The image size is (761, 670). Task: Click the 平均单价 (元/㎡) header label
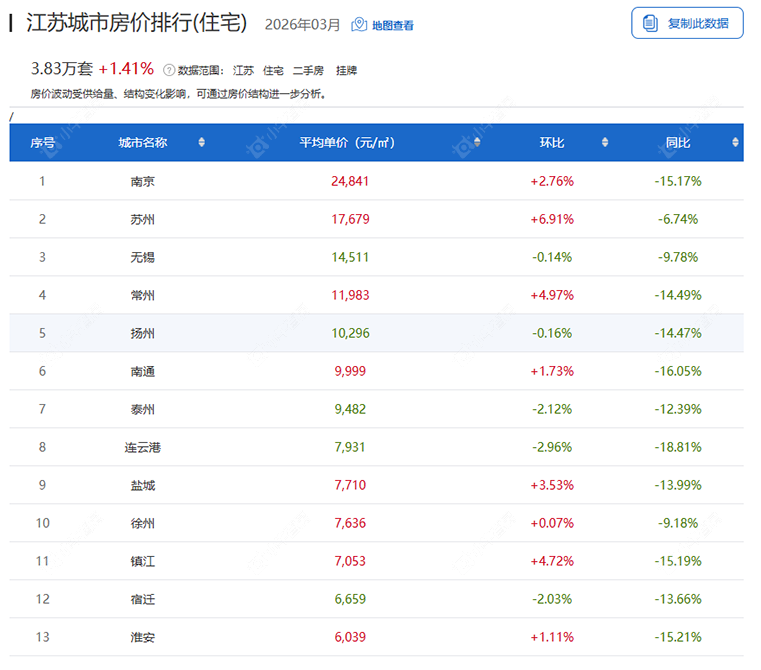tap(347, 143)
